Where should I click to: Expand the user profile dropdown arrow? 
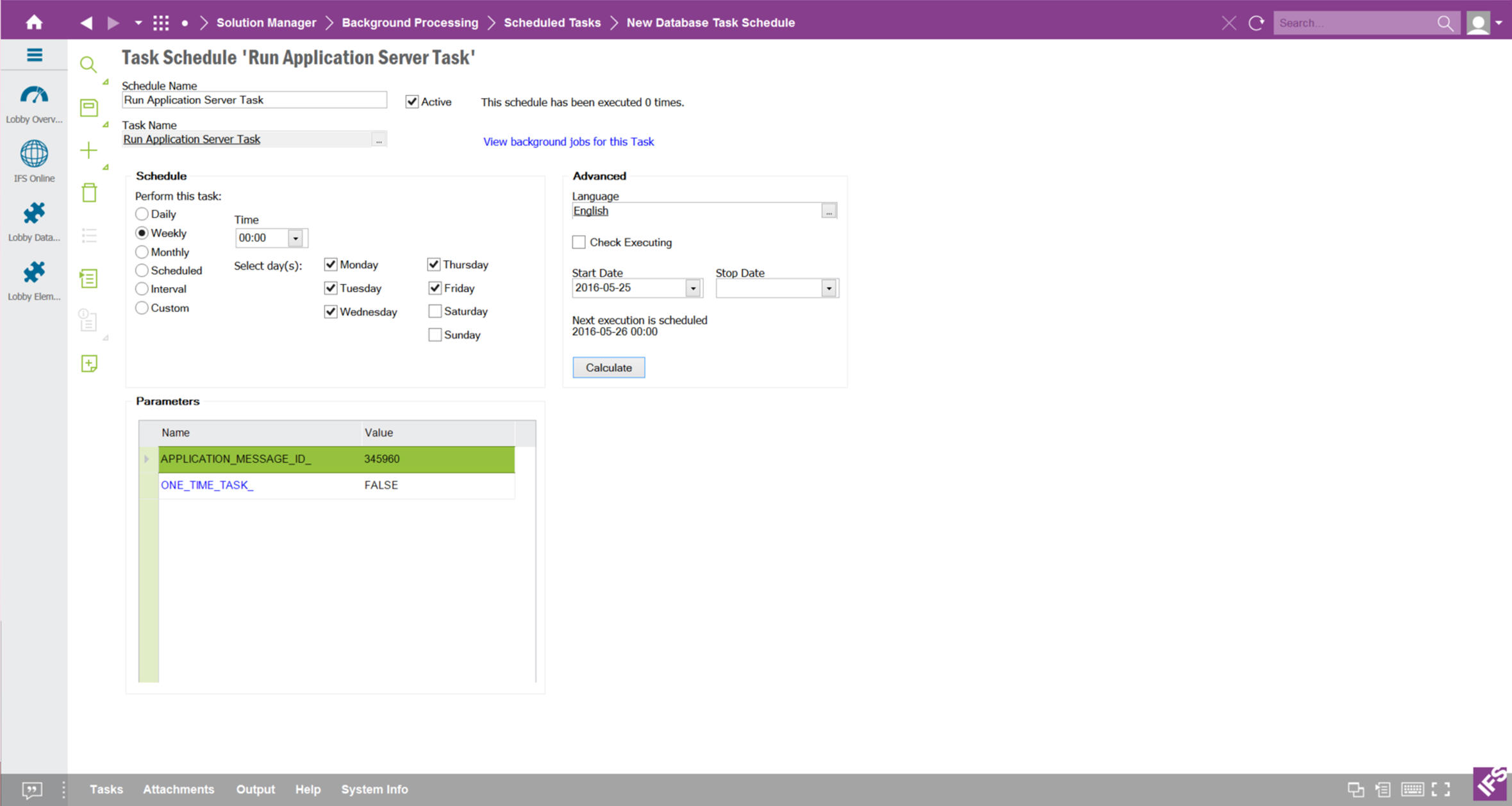1499,23
